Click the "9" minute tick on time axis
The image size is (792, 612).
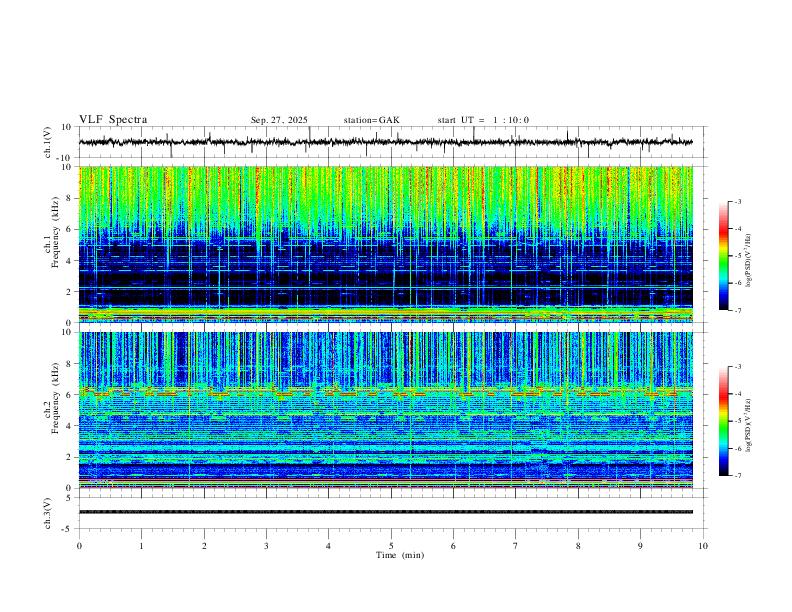[x=640, y=546]
